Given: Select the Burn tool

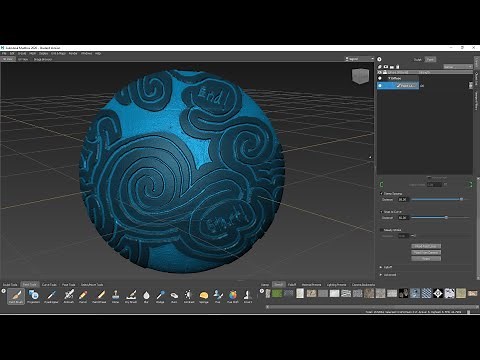Looking at the screenshot, I should click(x=174, y=296).
